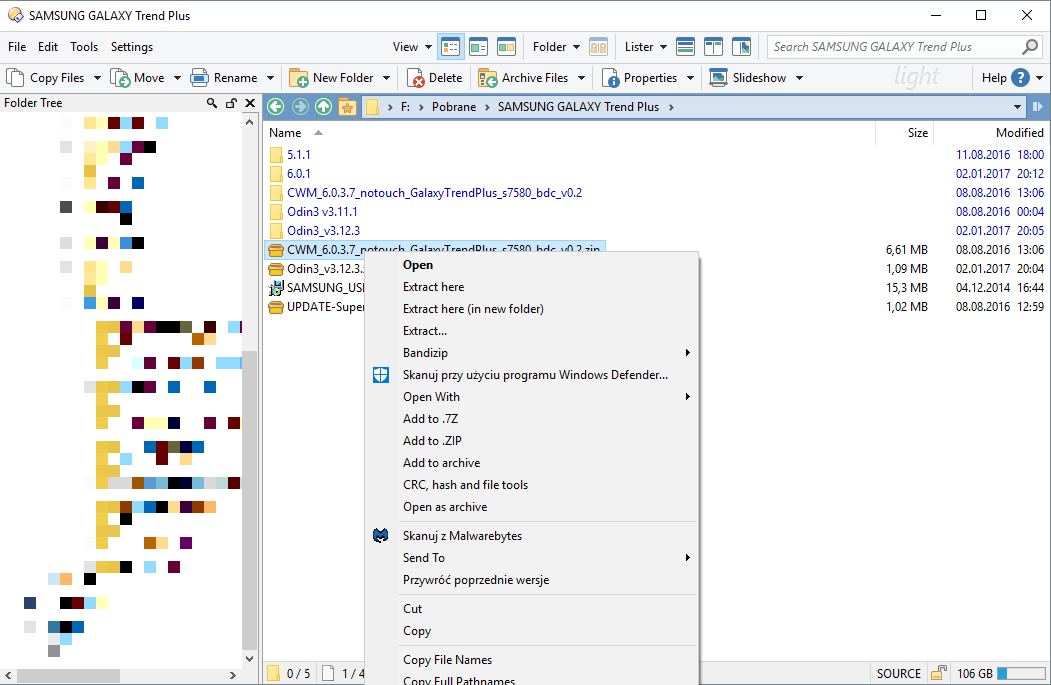
Task: Choose Copy File Names
Action: click(x=532, y=660)
